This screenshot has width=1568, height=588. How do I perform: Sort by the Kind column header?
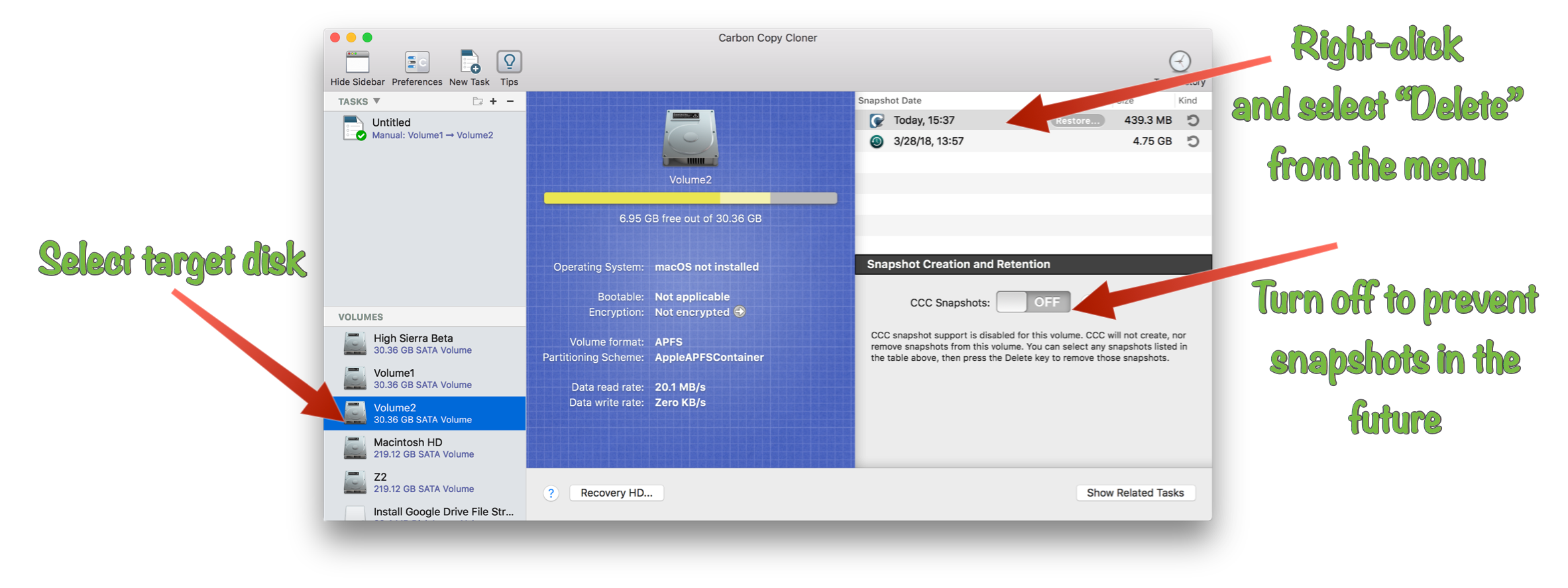[x=1188, y=101]
